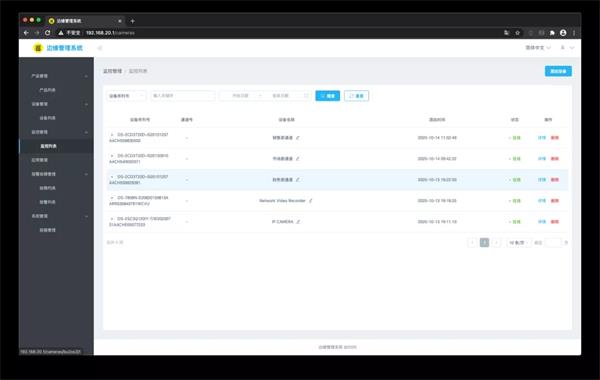Click edit pencil icon in first device row
600x380 pixels.
pos(298,137)
